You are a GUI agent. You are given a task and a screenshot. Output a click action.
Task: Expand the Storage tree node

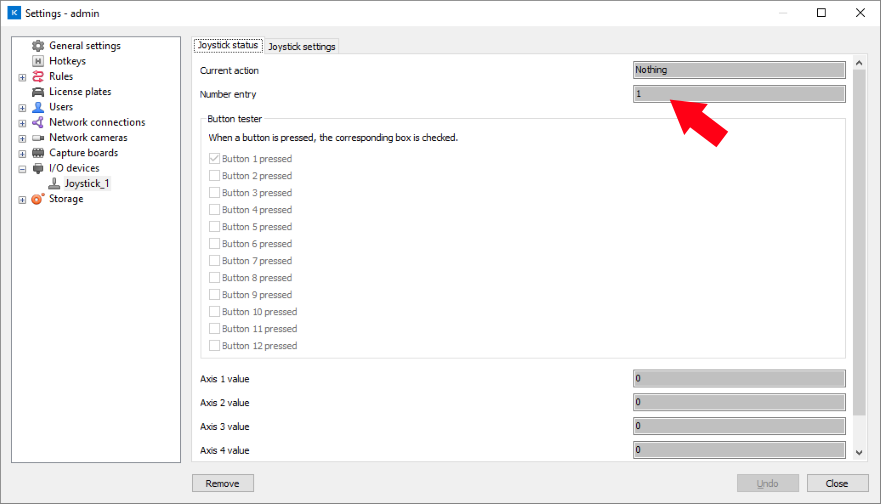[22, 199]
